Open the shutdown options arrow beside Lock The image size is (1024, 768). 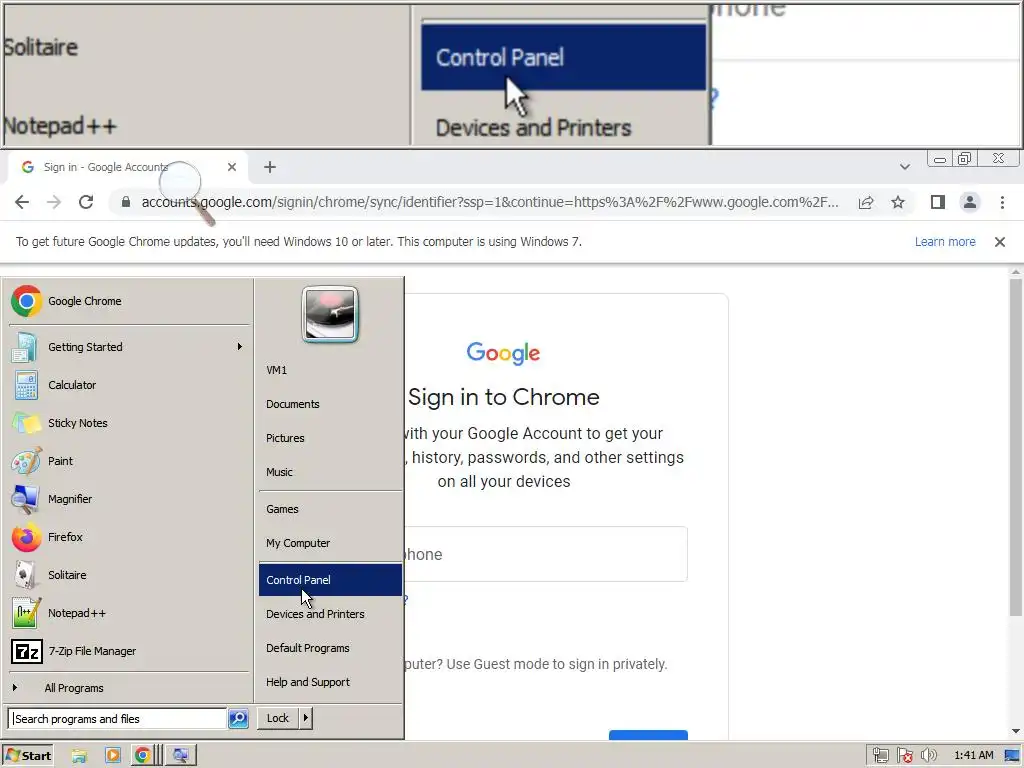tap(305, 718)
